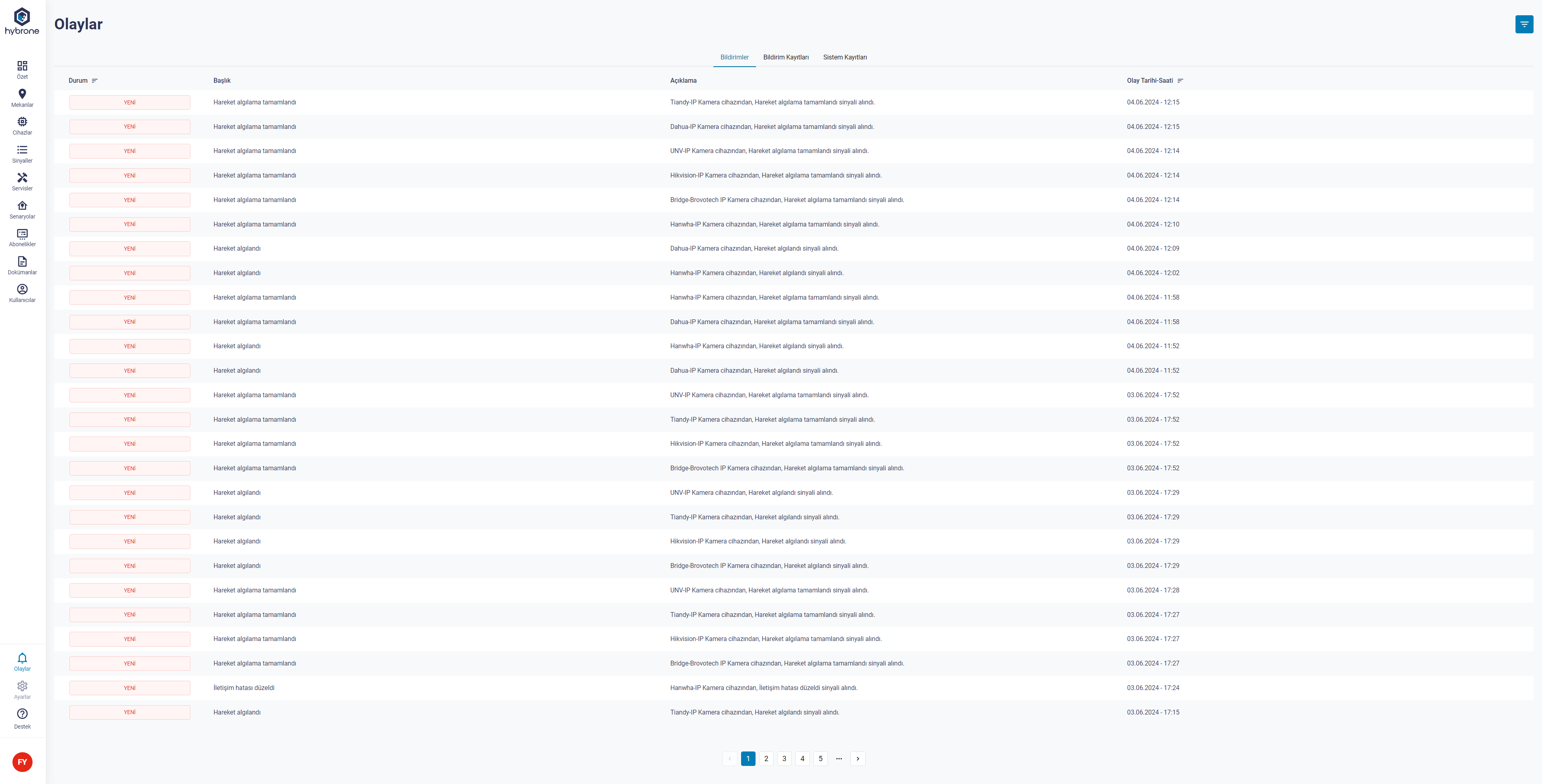Jump to page 5 in pagination
The width and height of the screenshot is (1542, 784).
tap(820, 759)
